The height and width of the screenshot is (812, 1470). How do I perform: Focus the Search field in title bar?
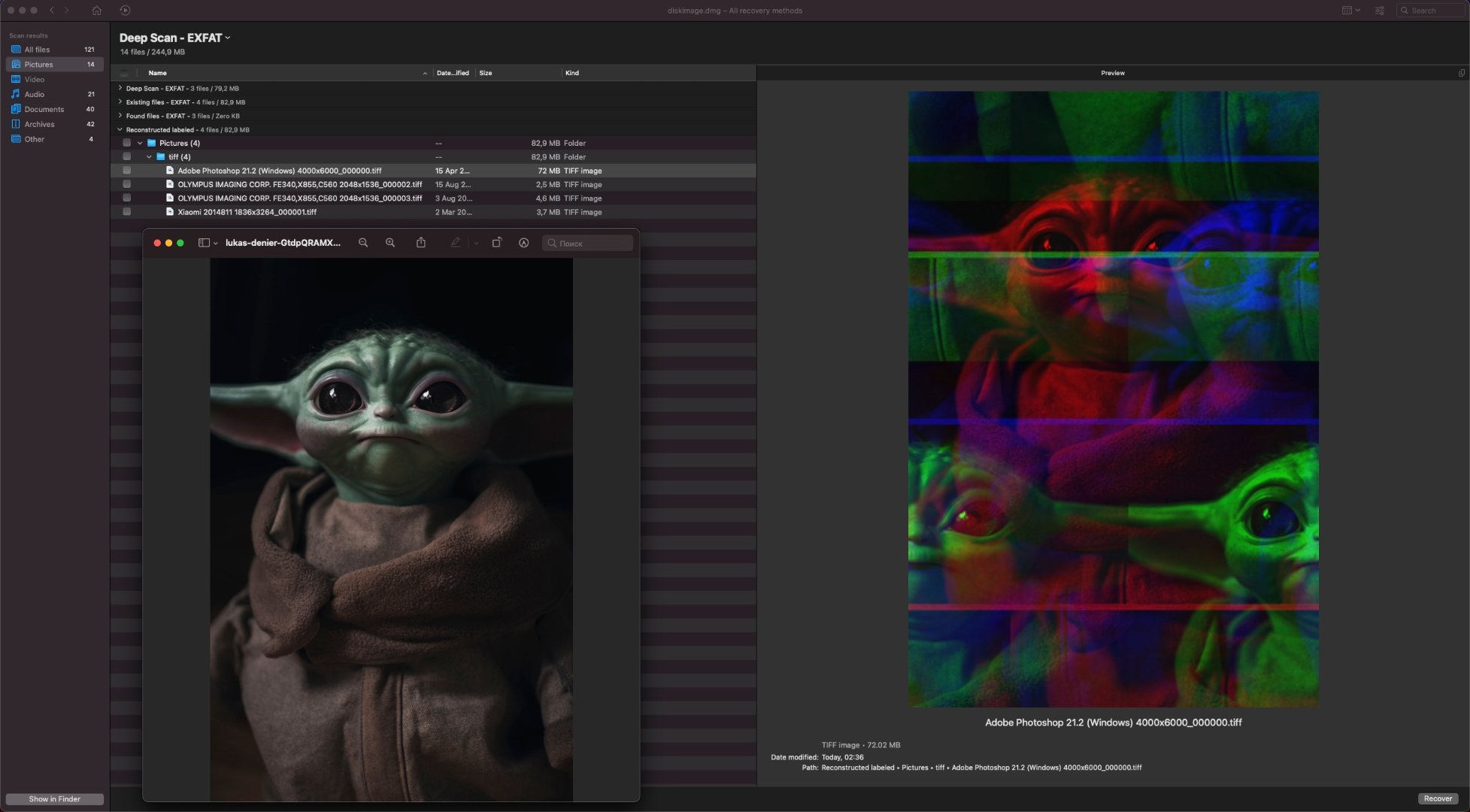(x=1430, y=11)
